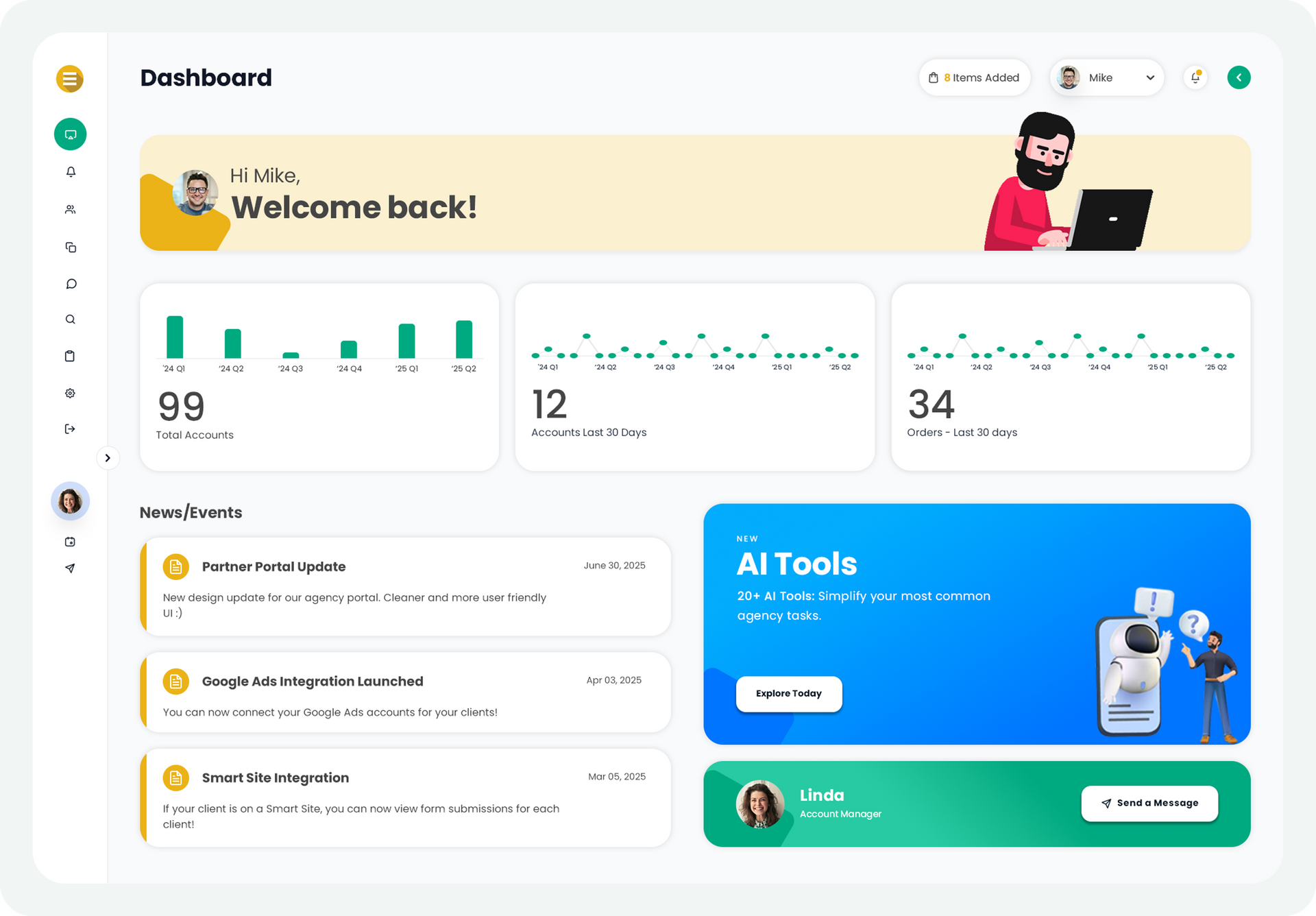
Task: Open the calendar icon in sidebar
Action: click(70, 542)
